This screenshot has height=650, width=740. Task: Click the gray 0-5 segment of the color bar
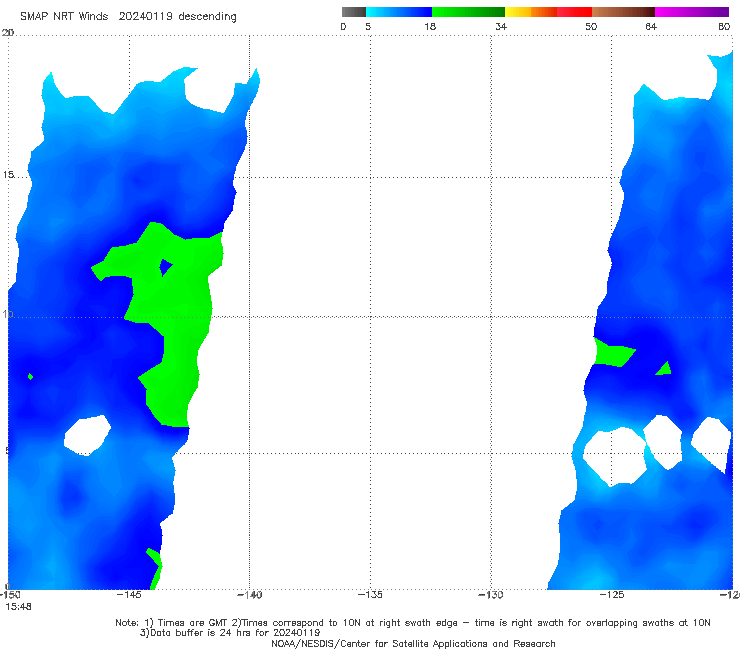(x=354, y=12)
